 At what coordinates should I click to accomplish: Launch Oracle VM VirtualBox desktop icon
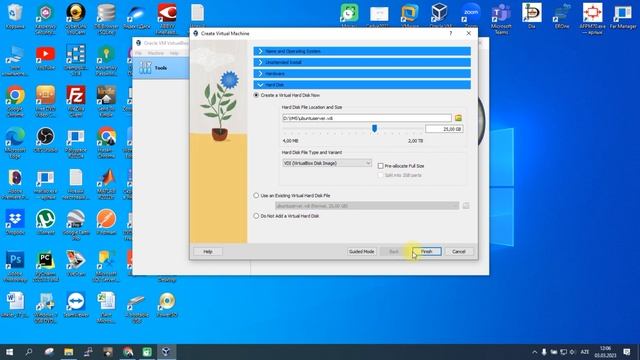(x=440, y=16)
